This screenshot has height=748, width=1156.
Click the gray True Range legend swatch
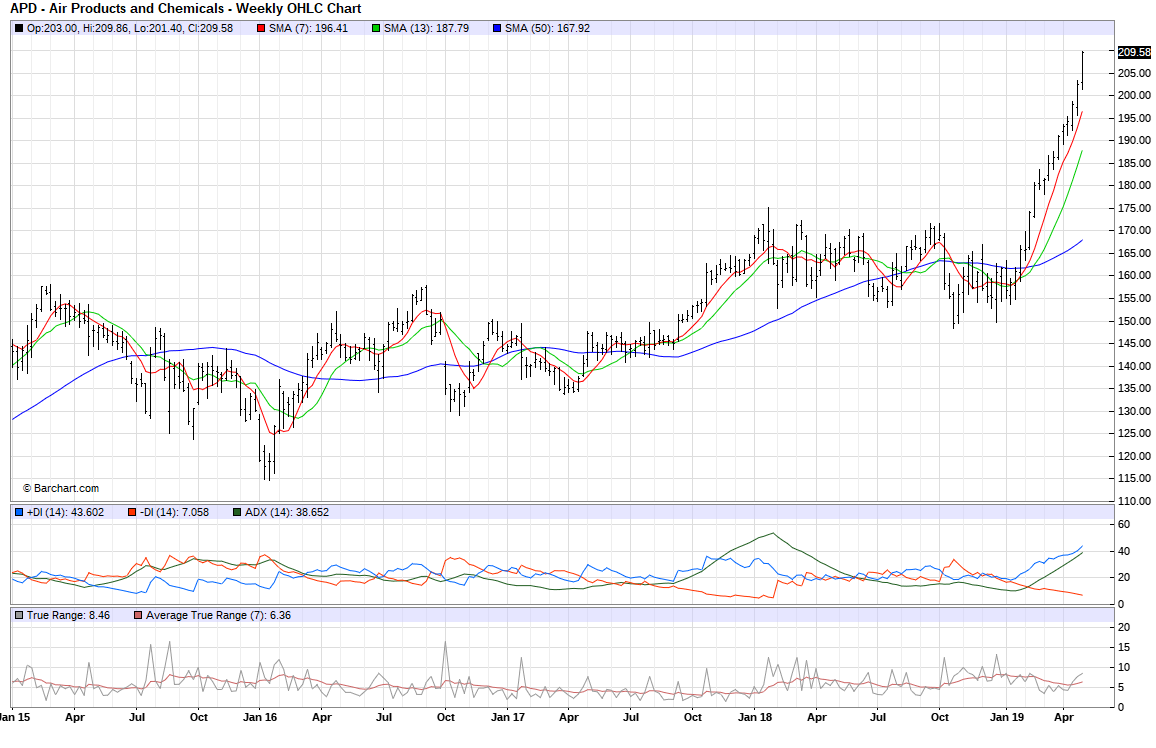(19, 615)
